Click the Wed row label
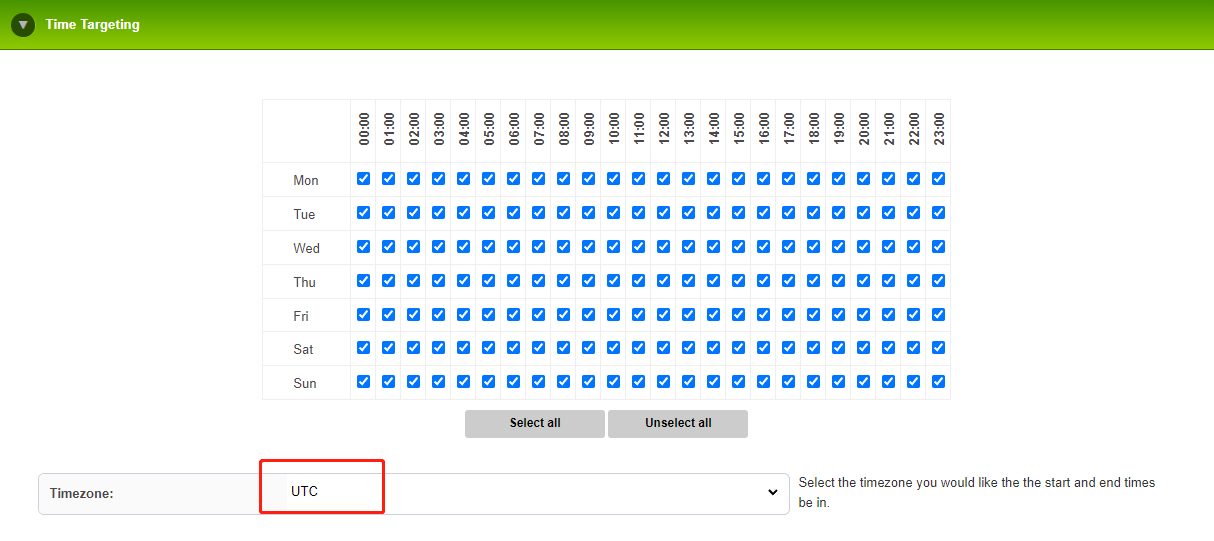Viewport: 1214px width, 541px height. pos(306,248)
